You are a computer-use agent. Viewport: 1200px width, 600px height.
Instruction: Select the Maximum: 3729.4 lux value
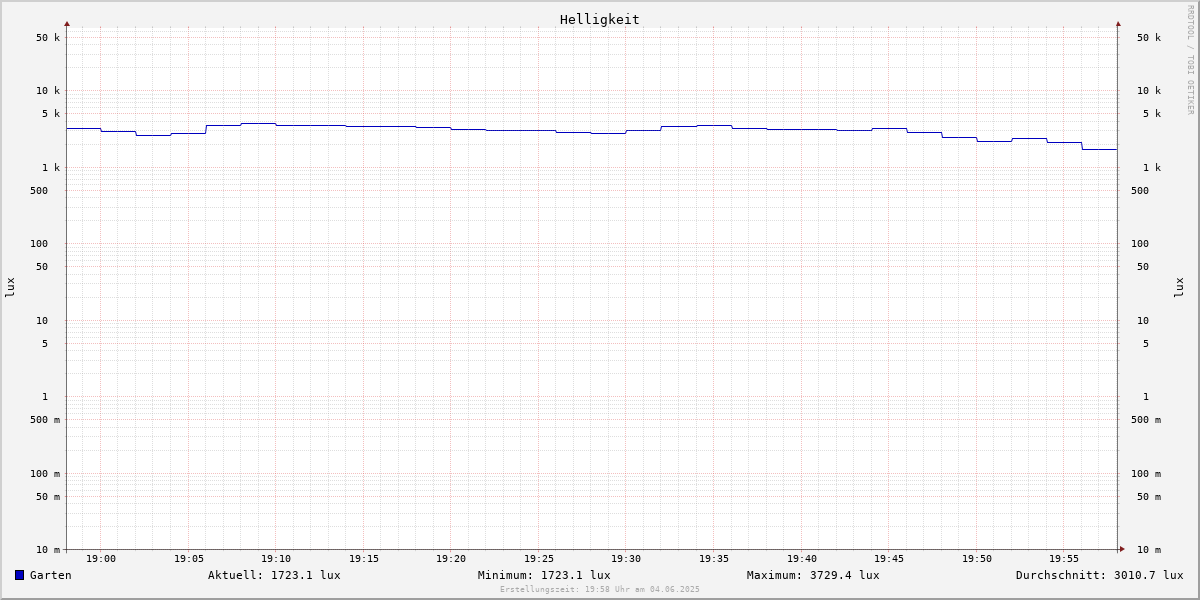[x=813, y=575]
